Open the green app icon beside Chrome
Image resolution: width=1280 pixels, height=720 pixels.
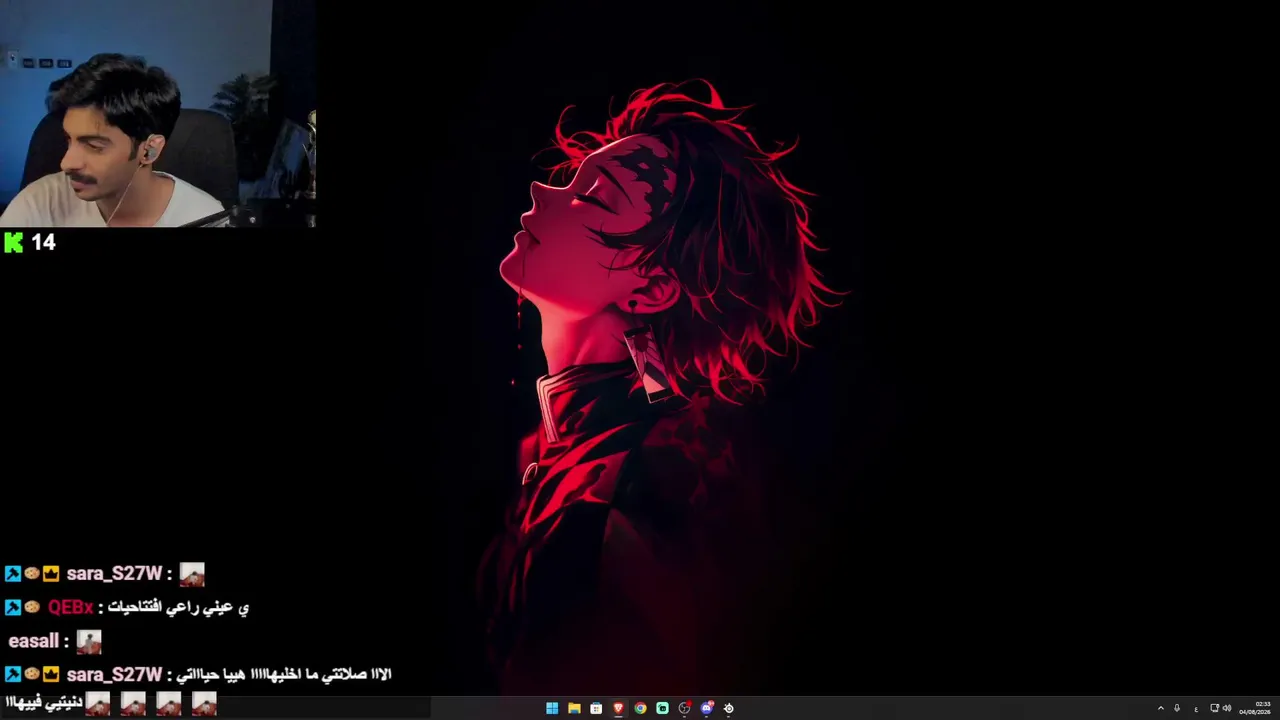662,708
